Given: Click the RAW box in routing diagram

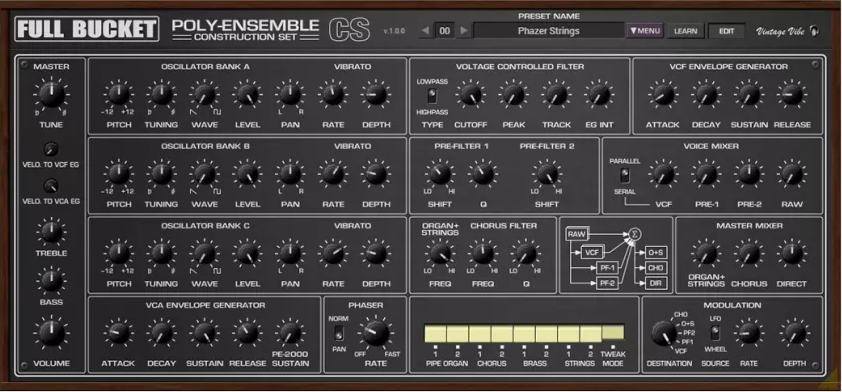Looking at the screenshot, I should [x=577, y=234].
